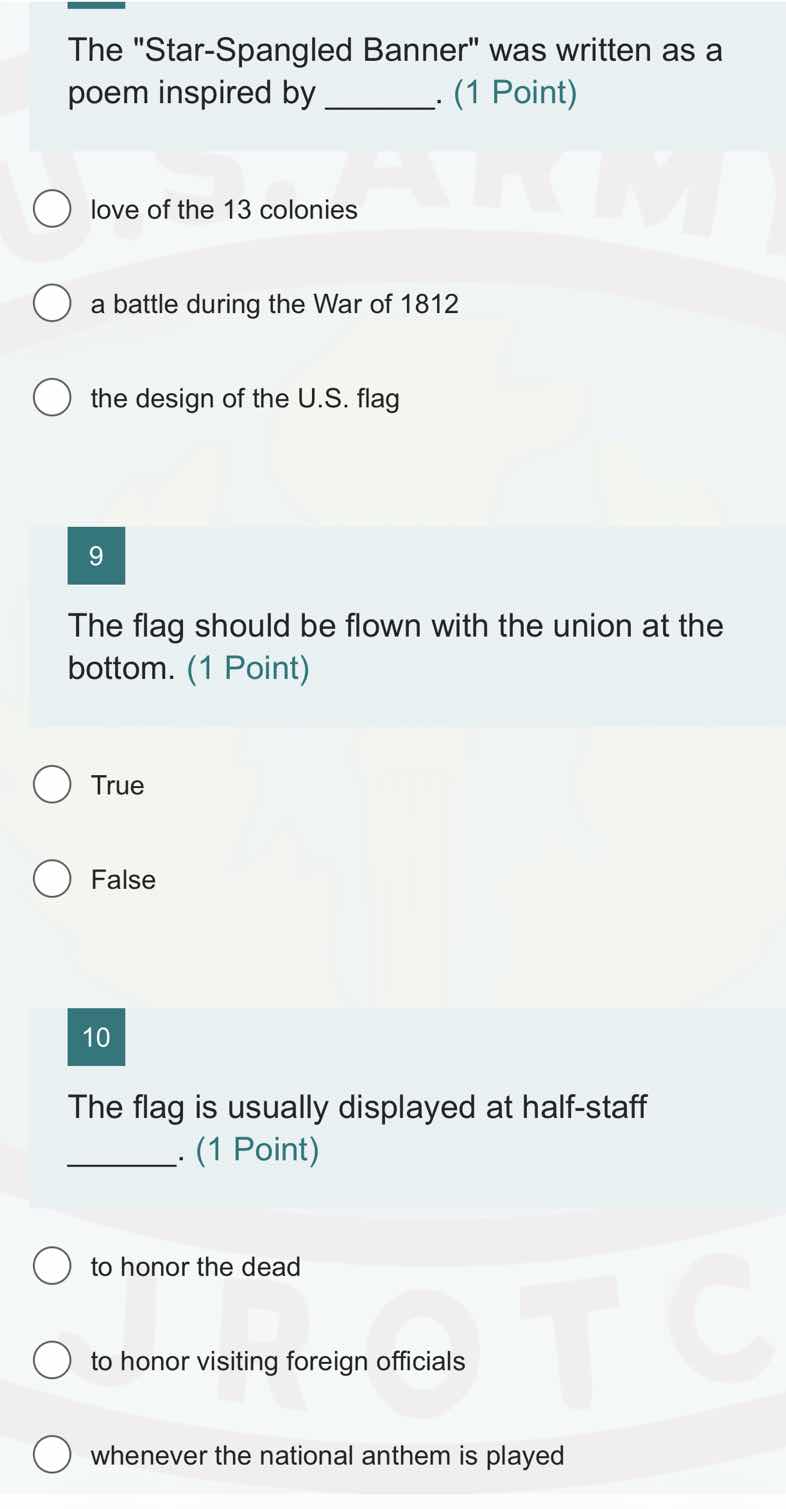The image size is (786, 1509).
Task: Click the header area of question 9
Action: [x=400, y=556]
